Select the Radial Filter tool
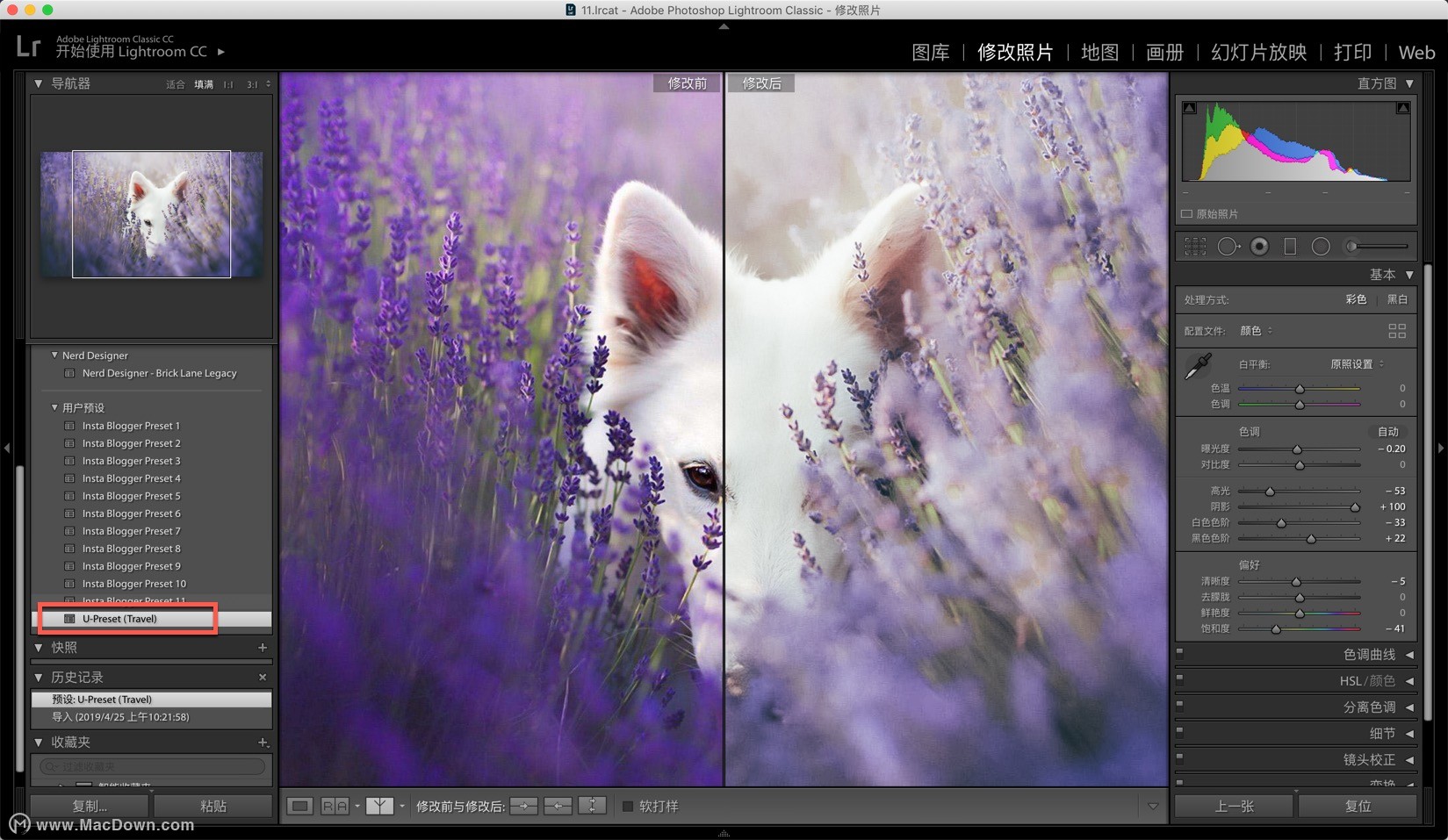This screenshot has height=840, width=1448. point(1321,247)
